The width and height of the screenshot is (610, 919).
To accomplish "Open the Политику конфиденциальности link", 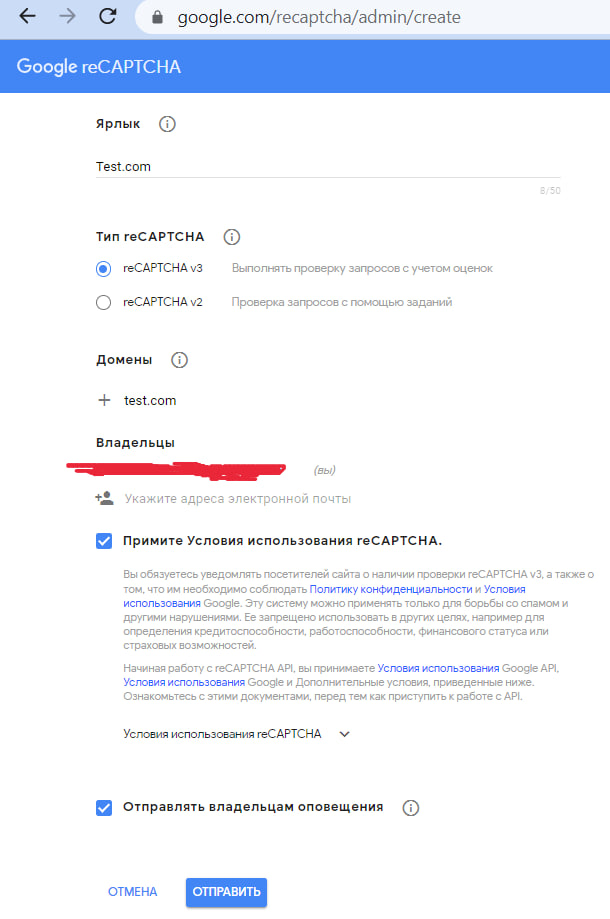I will (x=391, y=589).
